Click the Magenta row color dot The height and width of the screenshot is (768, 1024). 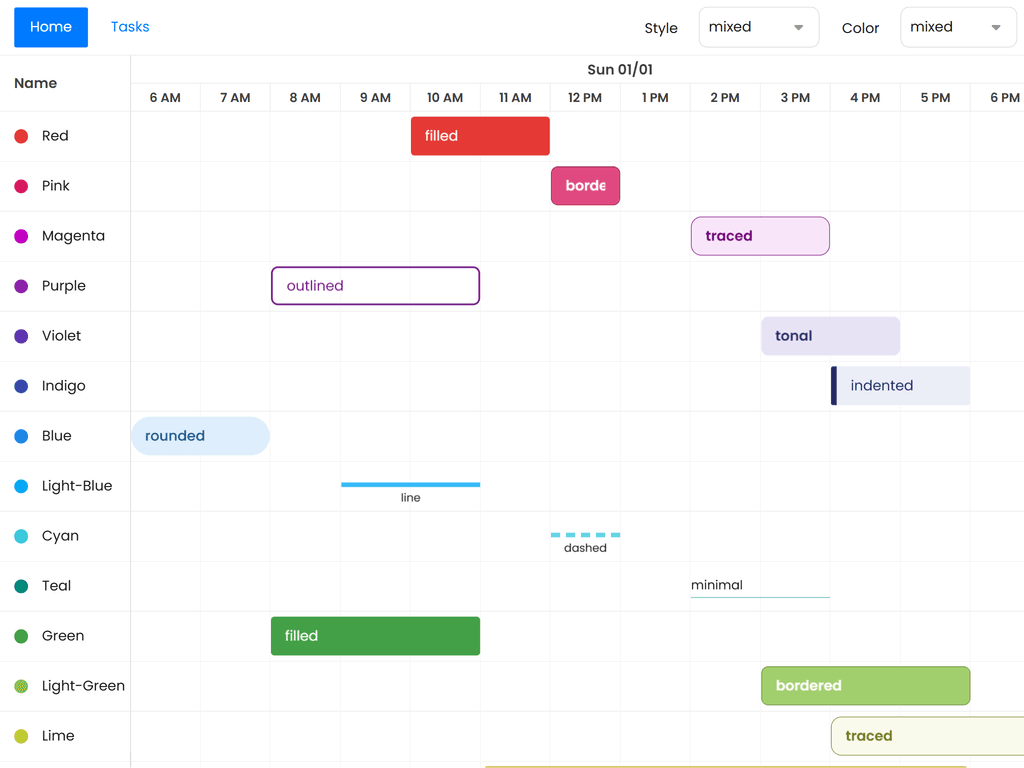click(21, 236)
